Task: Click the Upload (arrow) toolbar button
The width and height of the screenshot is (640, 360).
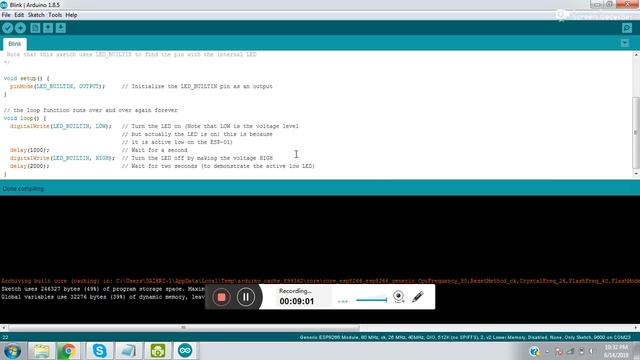Action: [x=20, y=28]
